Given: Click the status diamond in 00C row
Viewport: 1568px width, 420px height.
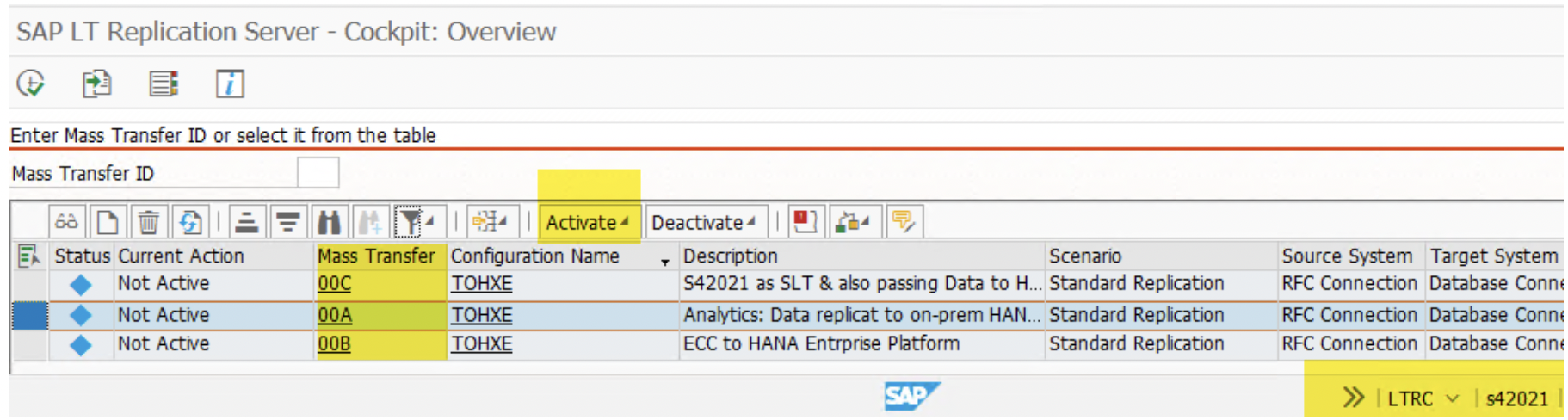Looking at the screenshot, I should (81, 285).
